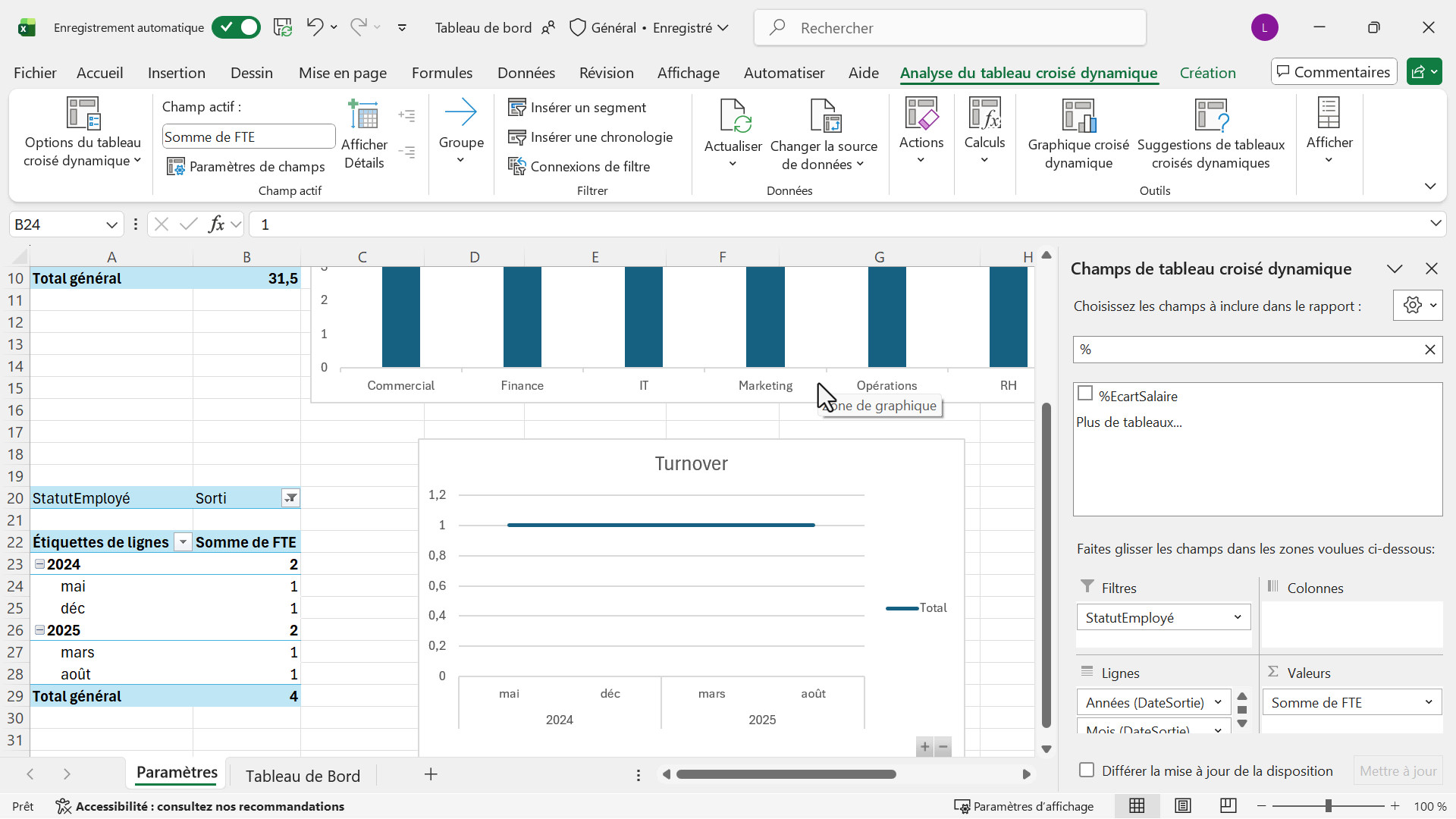Image resolution: width=1456 pixels, height=819 pixels.
Task: Clear the field search box
Action: point(1429,350)
